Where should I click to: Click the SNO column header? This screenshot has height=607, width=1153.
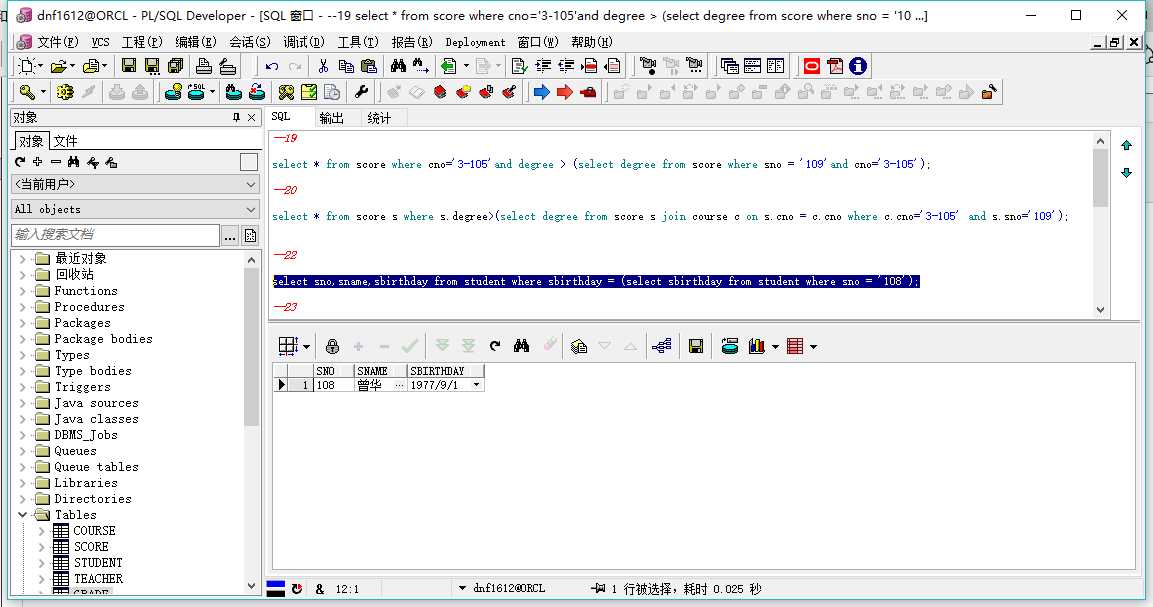point(335,371)
